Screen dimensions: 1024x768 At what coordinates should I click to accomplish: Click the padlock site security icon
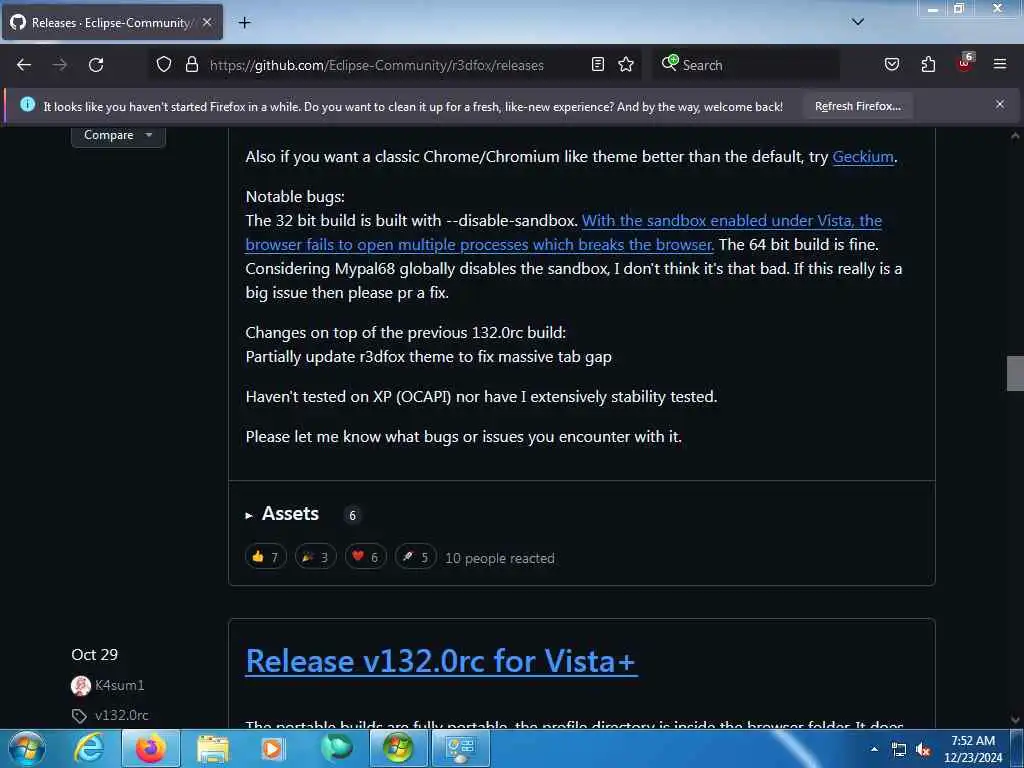191,65
